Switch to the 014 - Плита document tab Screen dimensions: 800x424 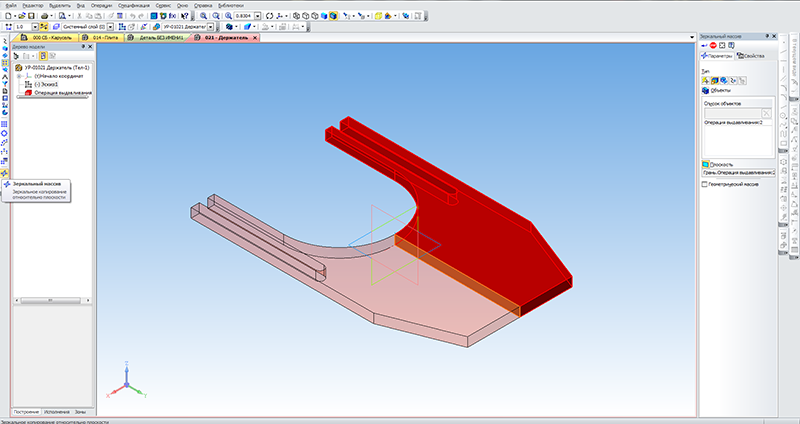[x=103, y=38]
